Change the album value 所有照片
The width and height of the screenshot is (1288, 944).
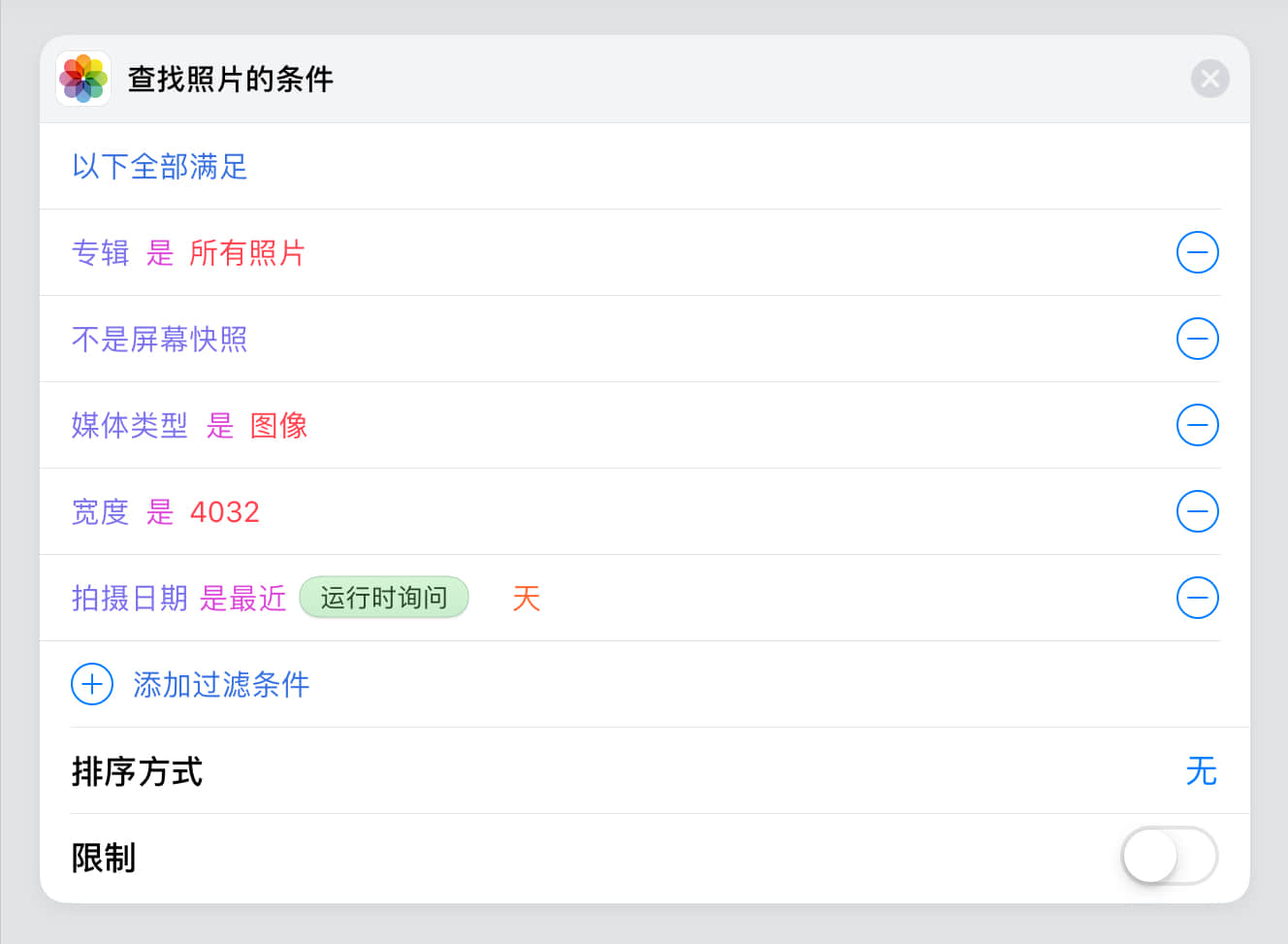tap(247, 253)
